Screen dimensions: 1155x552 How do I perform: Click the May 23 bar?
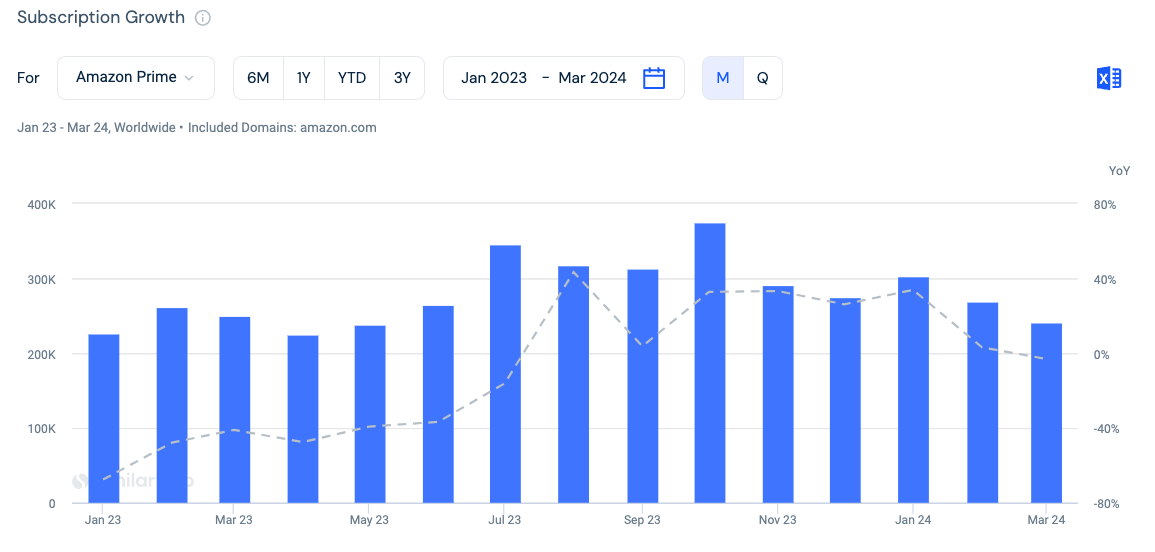coord(370,414)
